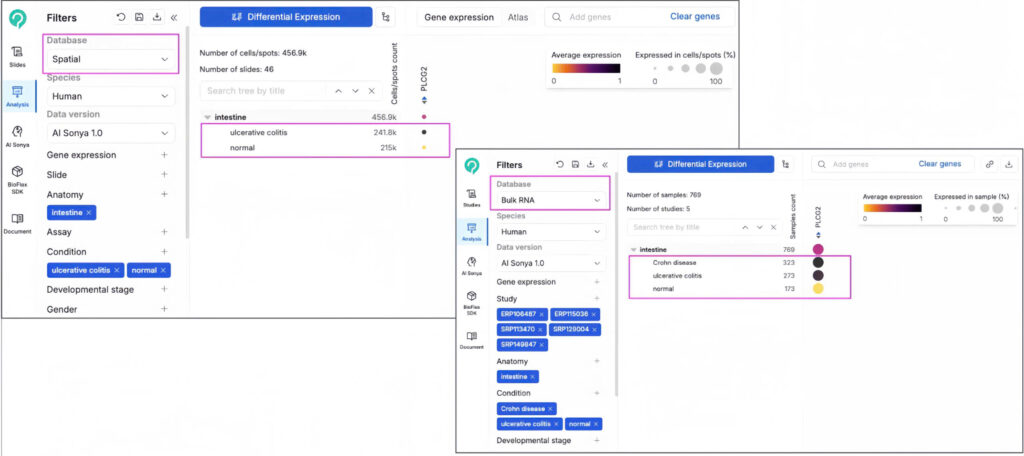Open the Database dropdown showing Bulk RNA

pyautogui.click(x=553, y=201)
